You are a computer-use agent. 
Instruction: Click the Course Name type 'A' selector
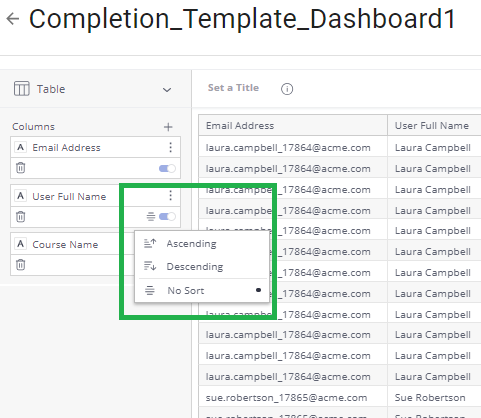pyautogui.click(x=20, y=244)
